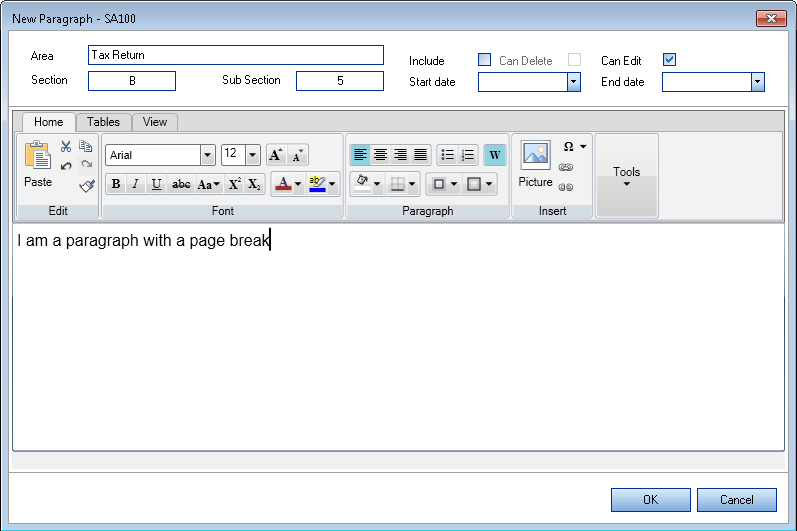This screenshot has height=531, width=797.
Task: Insert a Picture
Action: [x=535, y=164]
